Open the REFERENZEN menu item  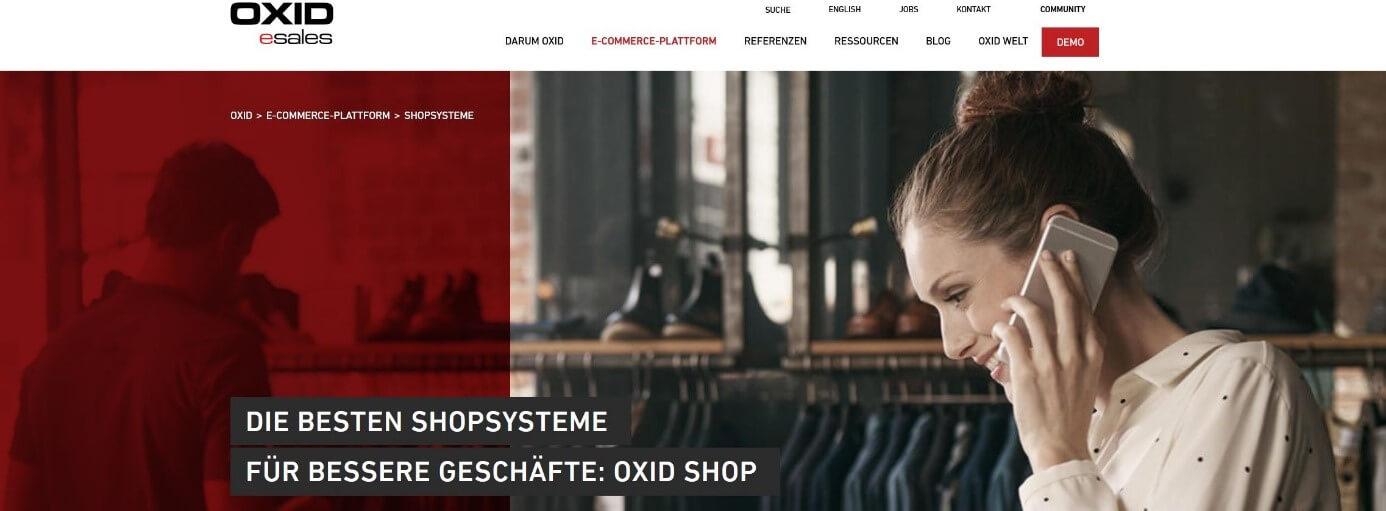click(775, 42)
